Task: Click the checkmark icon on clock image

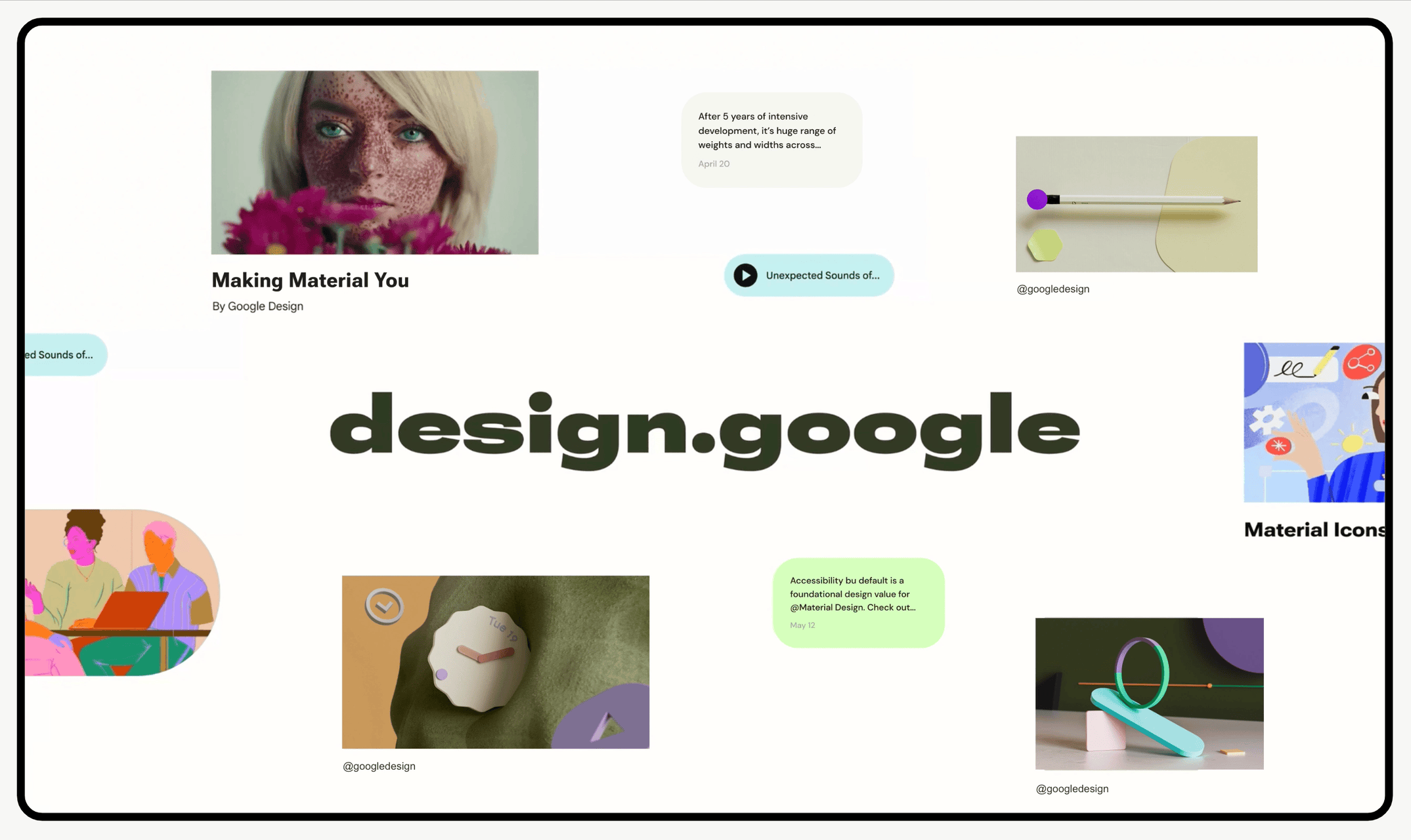Action: point(384,606)
